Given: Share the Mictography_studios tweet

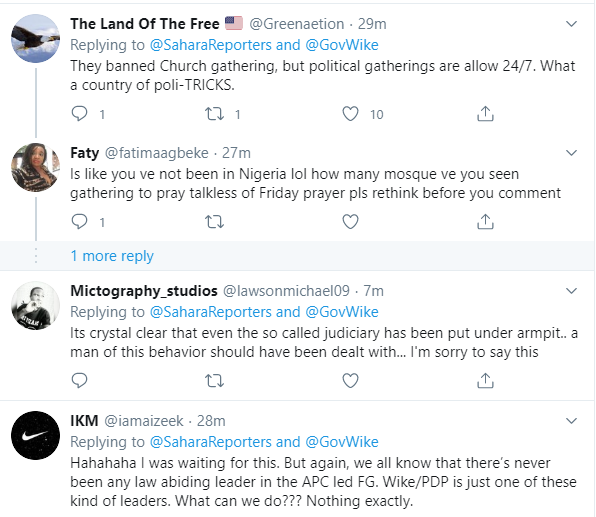Looking at the screenshot, I should pyautogui.click(x=485, y=381).
